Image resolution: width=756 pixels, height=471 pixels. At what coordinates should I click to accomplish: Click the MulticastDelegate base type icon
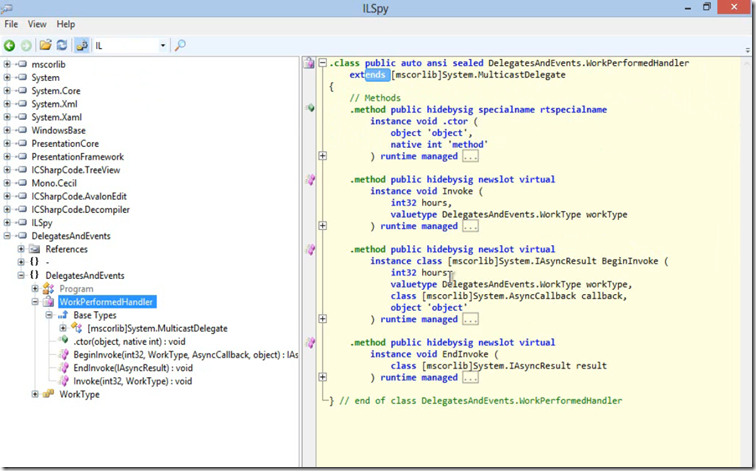(x=77, y=328)
